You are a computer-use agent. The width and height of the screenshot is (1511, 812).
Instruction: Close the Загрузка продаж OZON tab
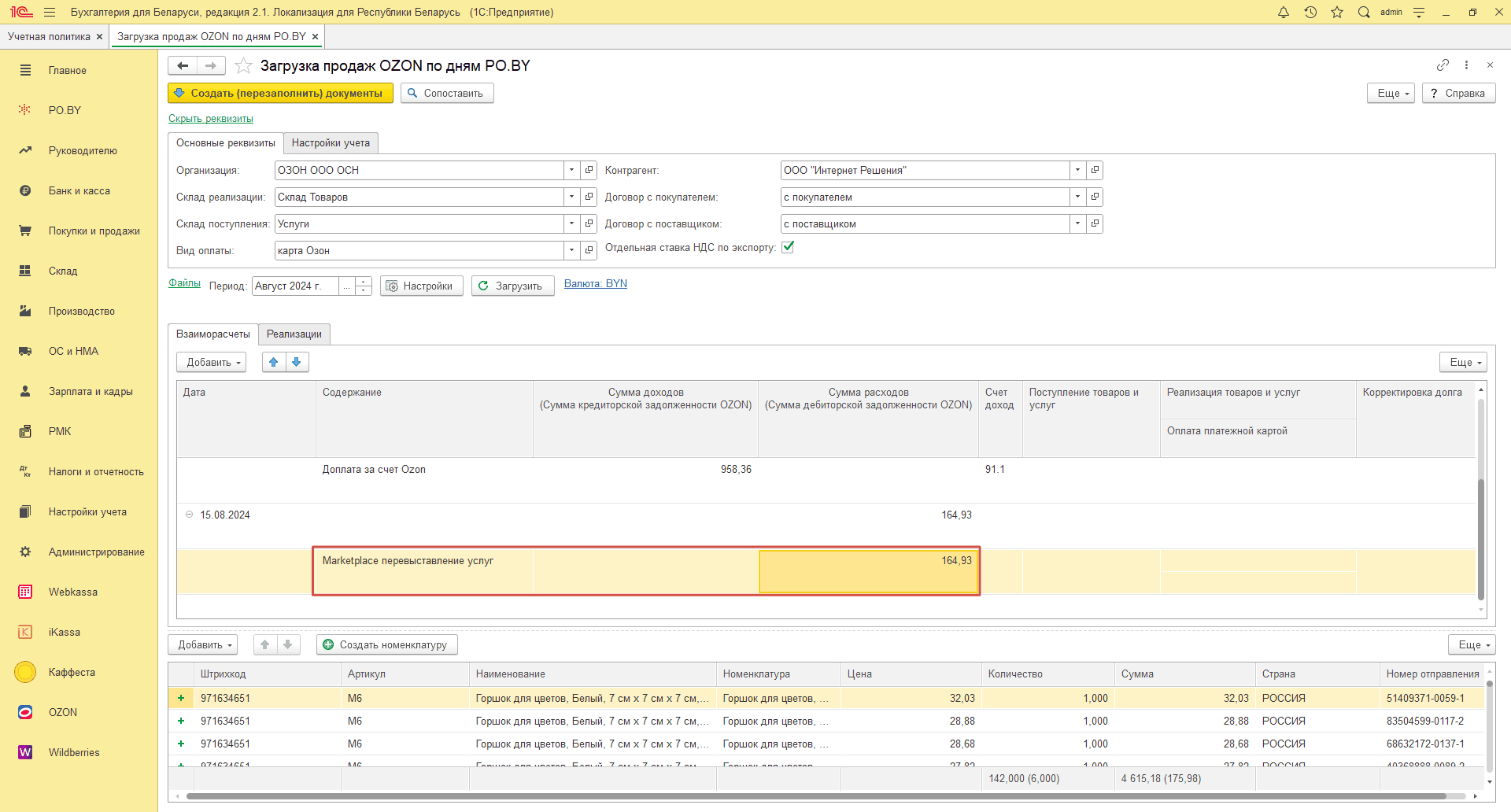(316, 36)
